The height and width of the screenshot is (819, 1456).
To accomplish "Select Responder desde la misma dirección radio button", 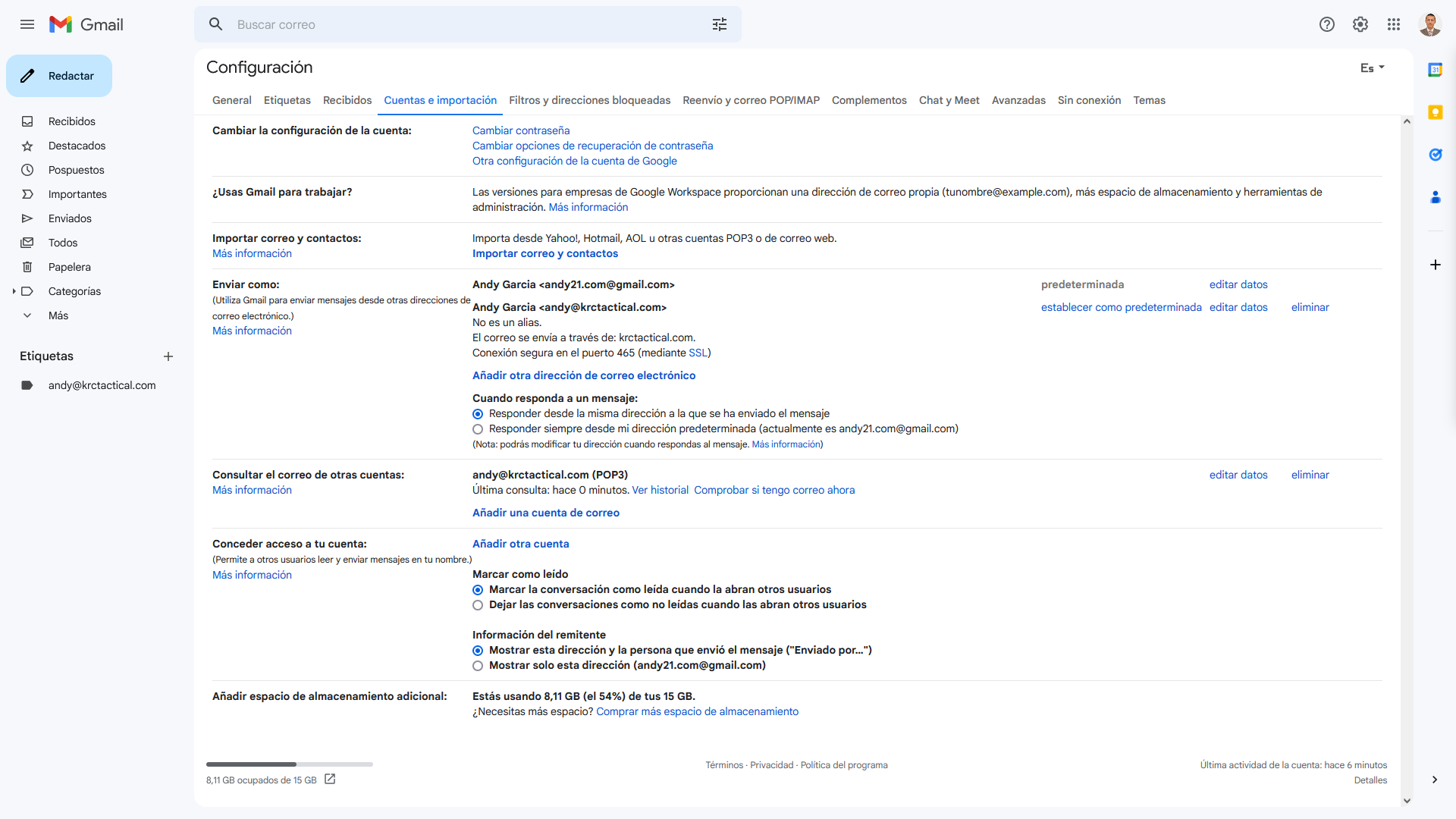I will pos(478,413).
